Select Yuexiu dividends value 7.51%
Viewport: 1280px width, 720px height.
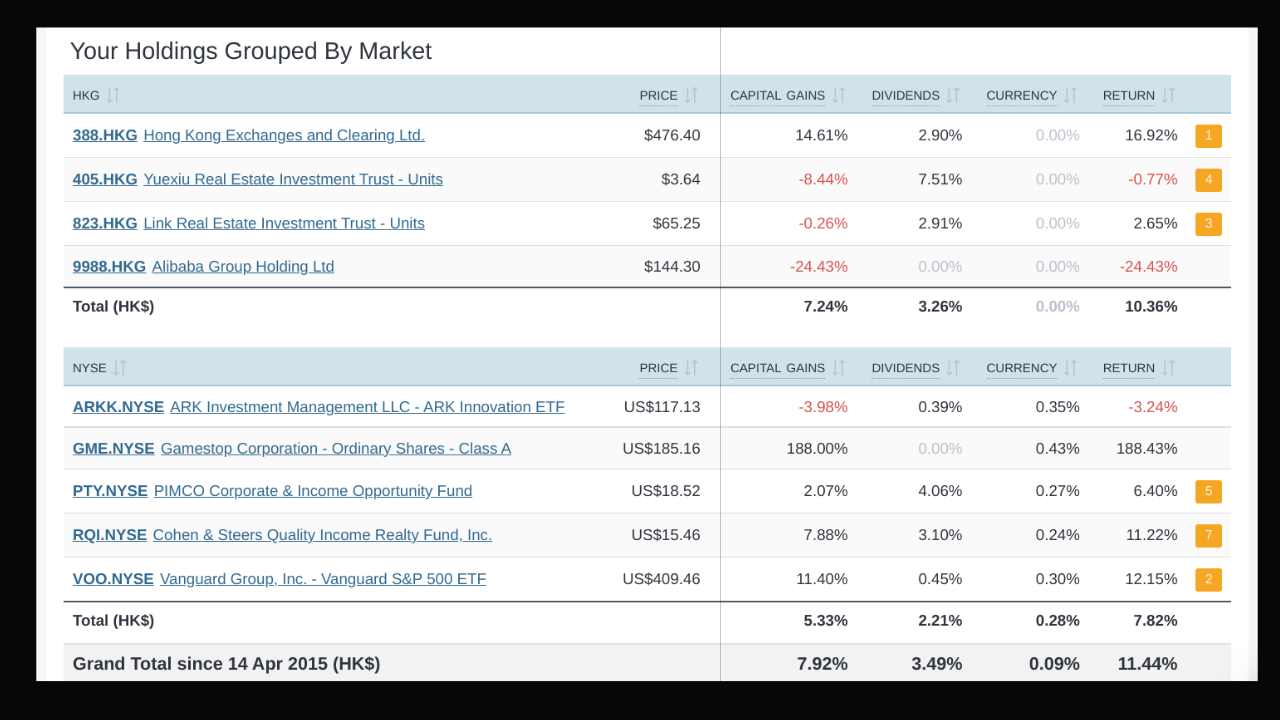940,180
